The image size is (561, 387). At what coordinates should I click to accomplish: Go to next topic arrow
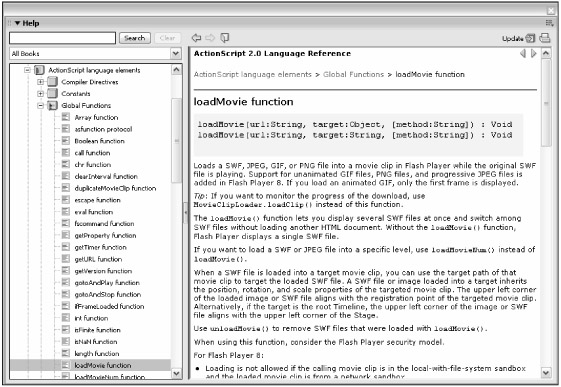coord(533,54)
